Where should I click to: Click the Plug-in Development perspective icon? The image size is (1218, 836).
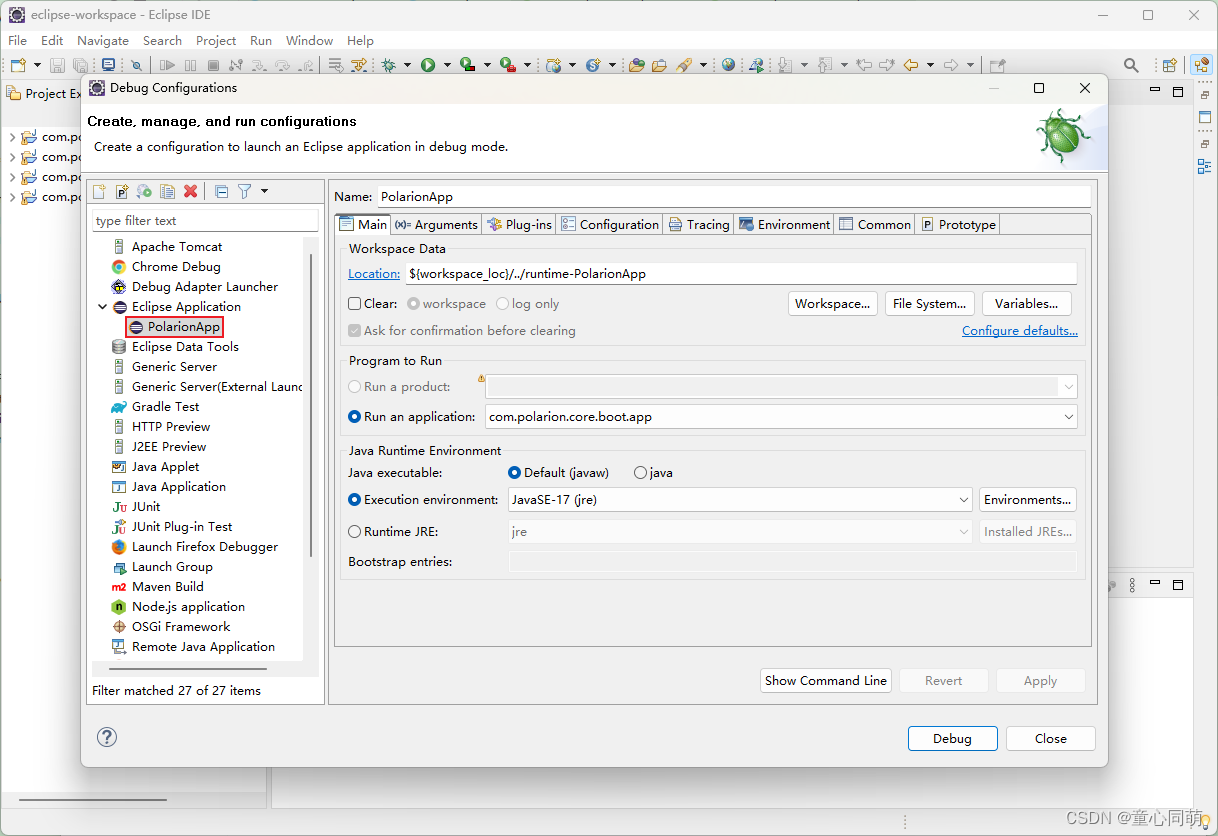click(1201, 65)
